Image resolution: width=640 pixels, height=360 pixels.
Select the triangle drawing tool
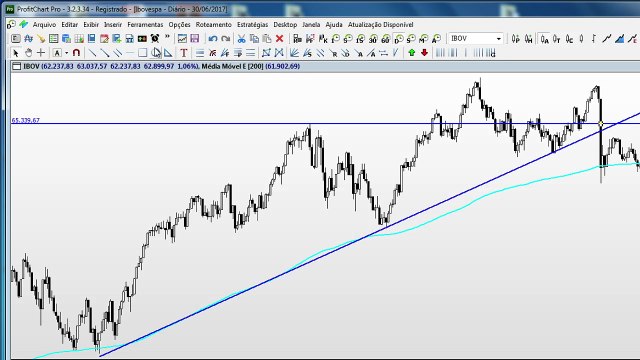tap(168, 53)
